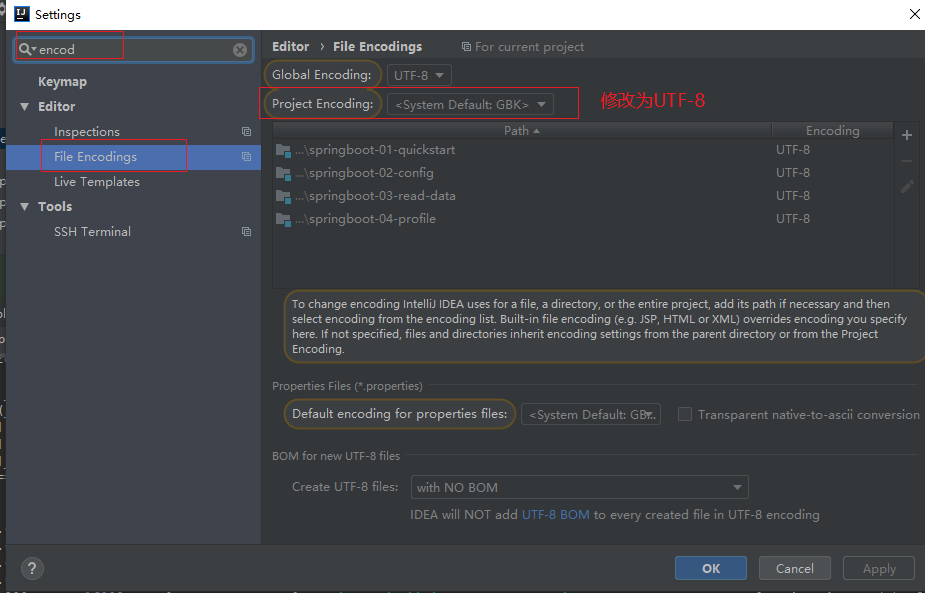Open the UTF-8 BOM link
Image resolution: width=925 pixels, height=593 pixels.
coord(555,515)
